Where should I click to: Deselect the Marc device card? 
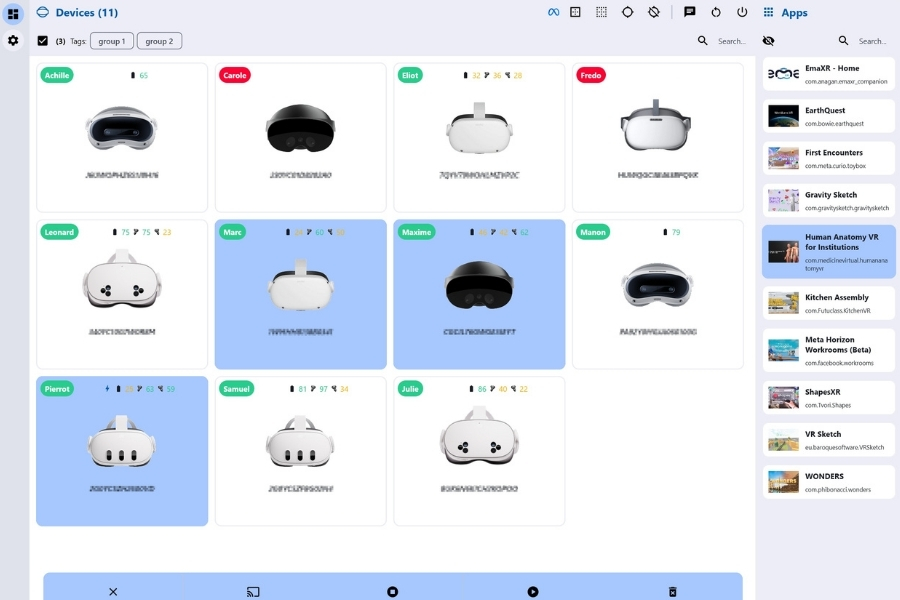pos(300,294)
